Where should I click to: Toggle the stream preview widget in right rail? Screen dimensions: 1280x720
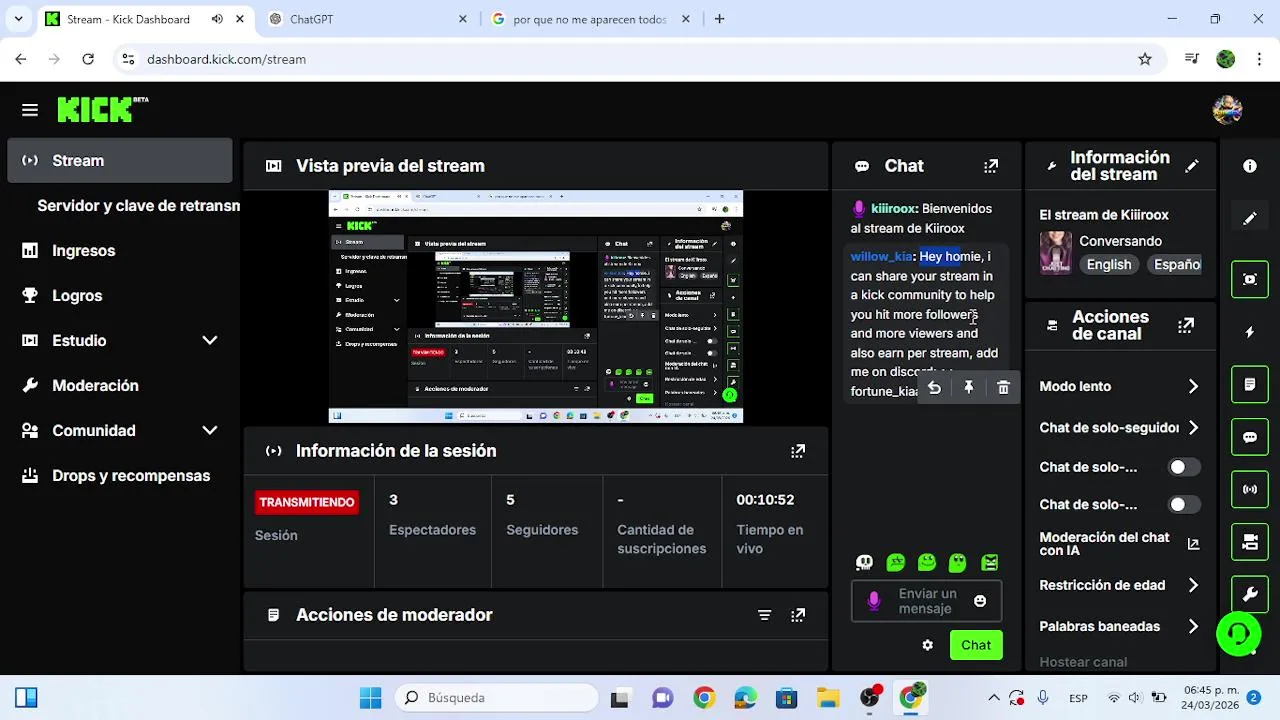point(1250,280)
